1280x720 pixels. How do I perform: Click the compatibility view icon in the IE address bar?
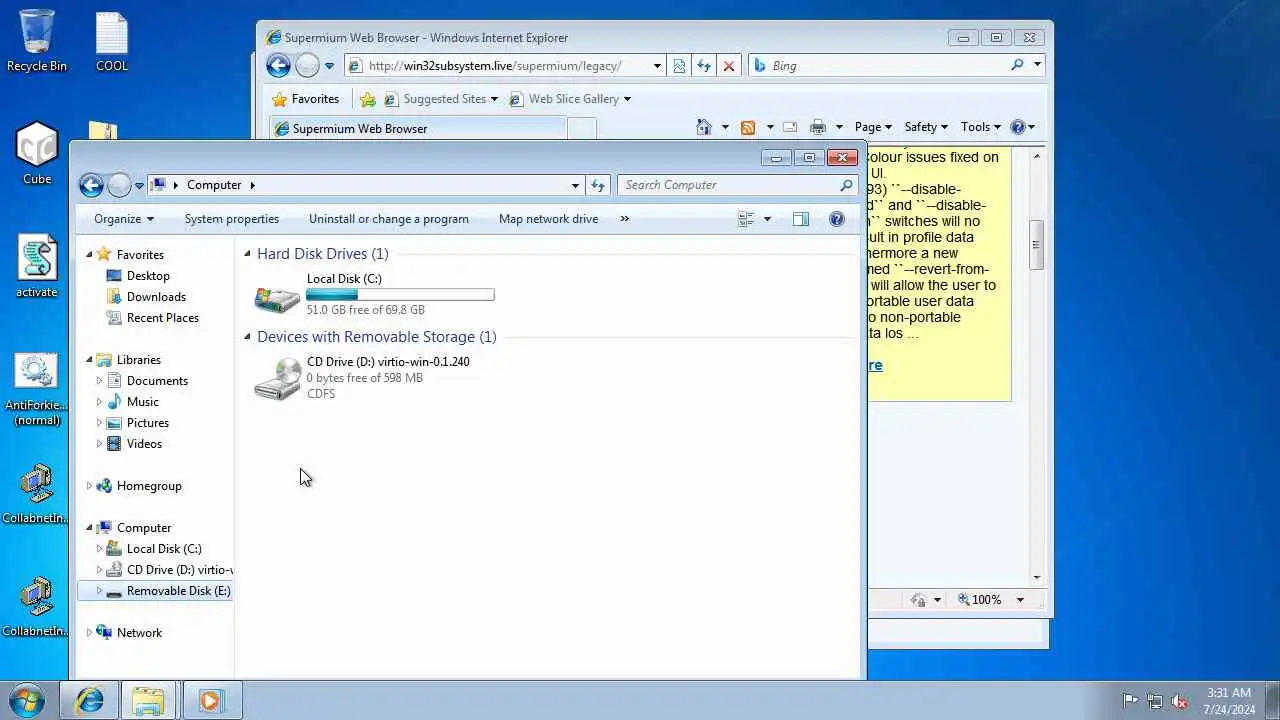coord(679,66)
